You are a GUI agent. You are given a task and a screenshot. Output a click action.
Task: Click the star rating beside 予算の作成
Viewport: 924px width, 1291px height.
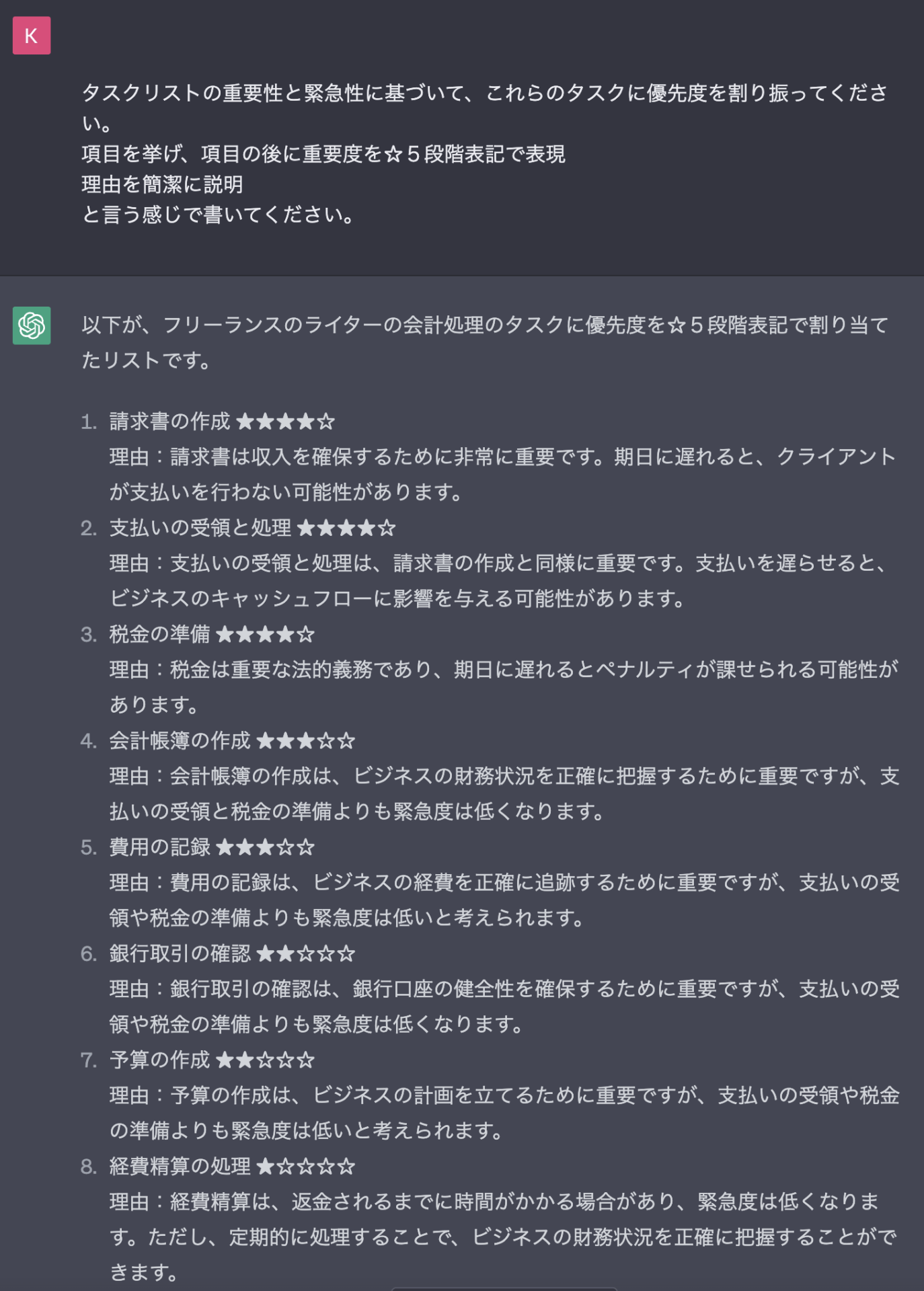[265, 1060]
